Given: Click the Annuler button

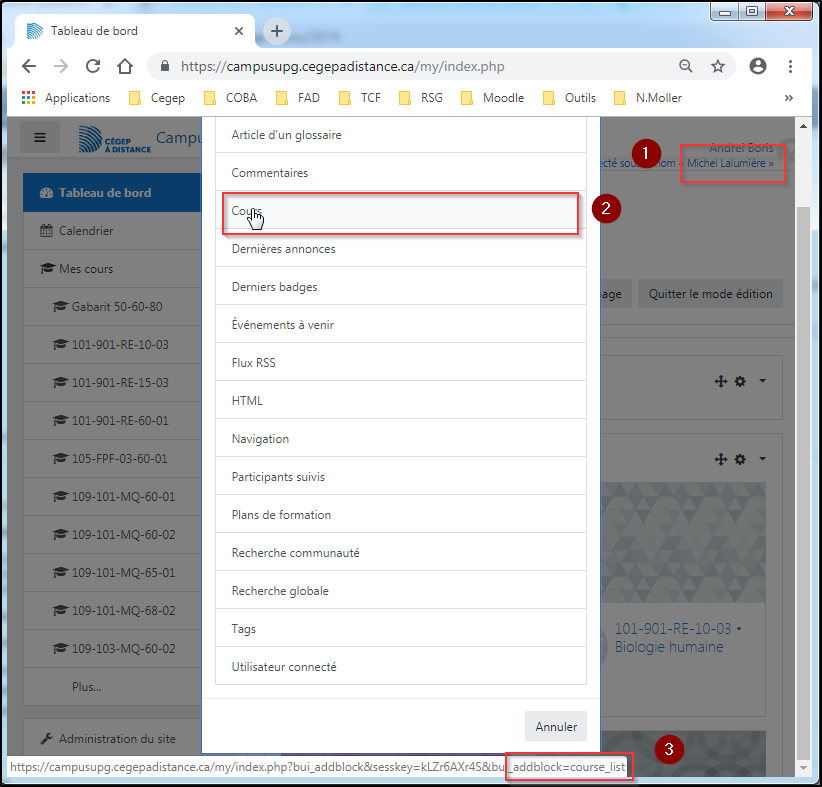Looking at the screenshot, I should (555, 727).
